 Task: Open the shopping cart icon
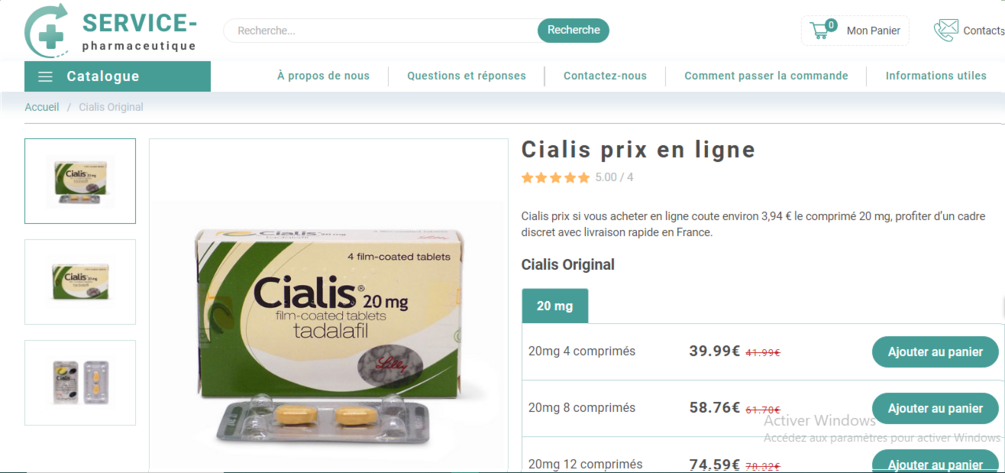[818, 30]
